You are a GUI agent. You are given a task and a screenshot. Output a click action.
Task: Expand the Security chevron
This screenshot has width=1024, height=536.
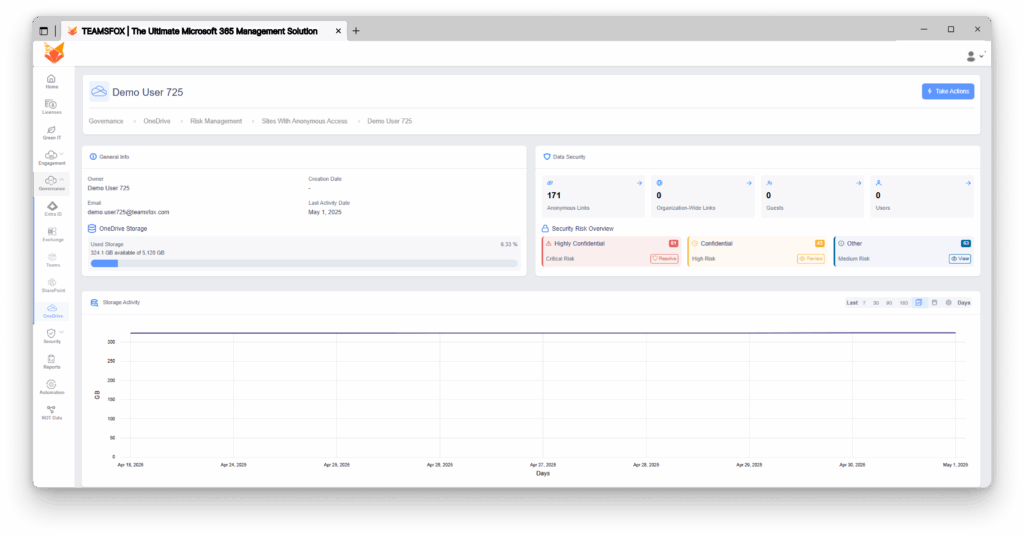[61, 333]
